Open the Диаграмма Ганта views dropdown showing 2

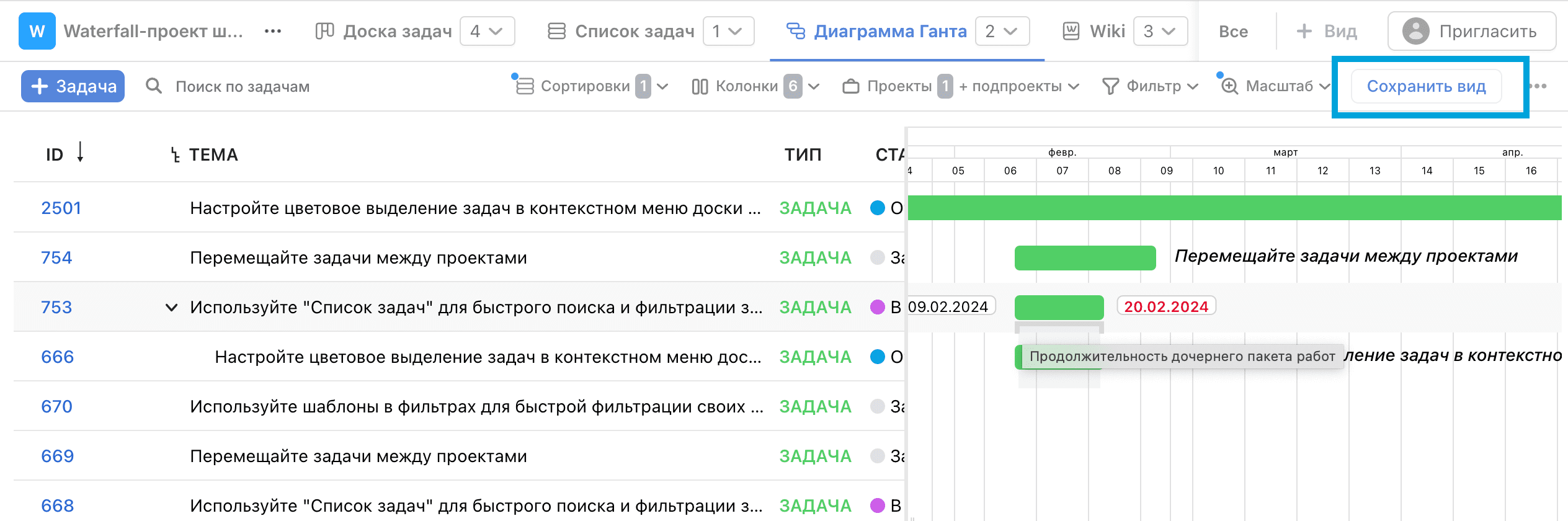tap(1002, 31)
